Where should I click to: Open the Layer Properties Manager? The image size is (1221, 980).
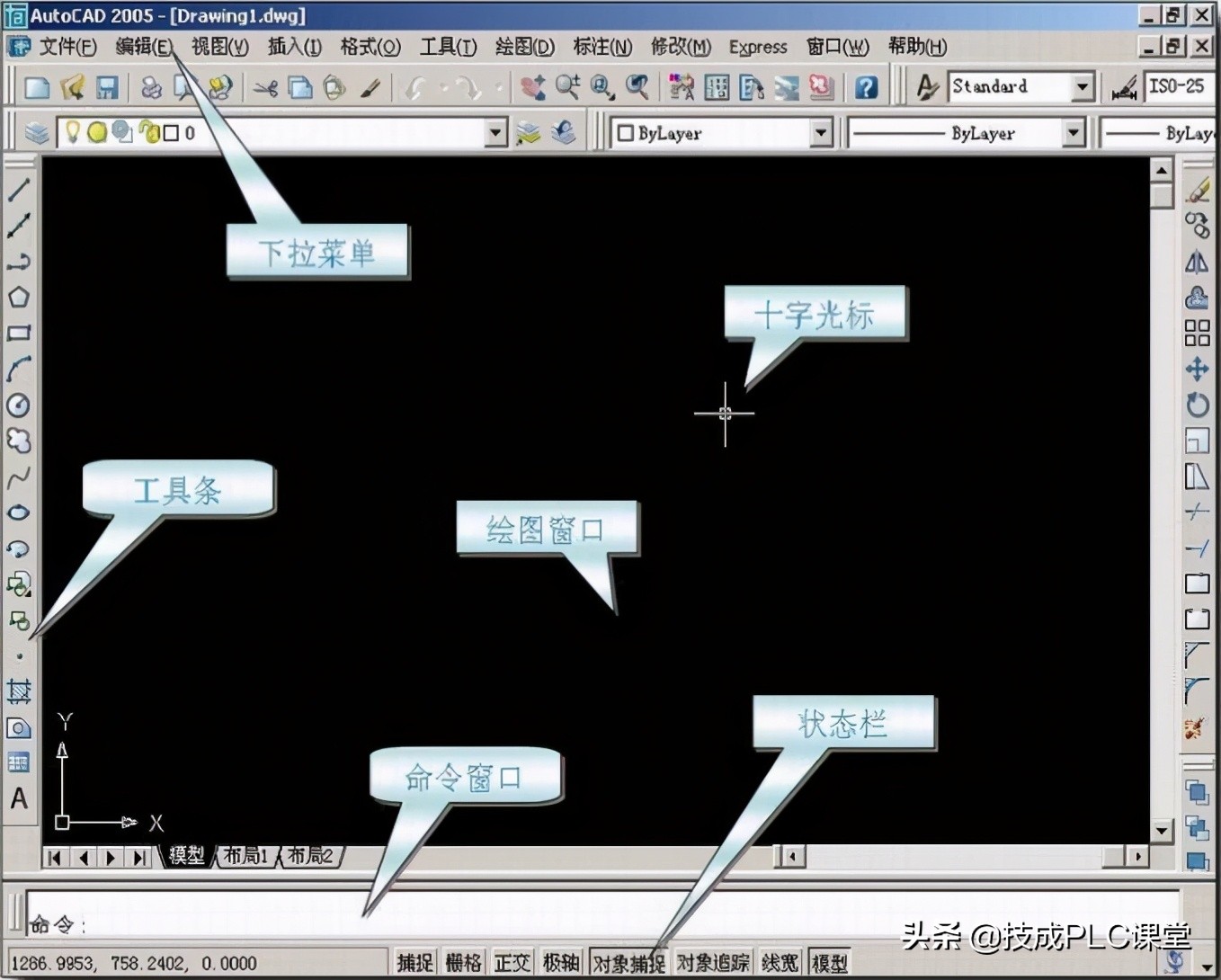pos(37,132)
